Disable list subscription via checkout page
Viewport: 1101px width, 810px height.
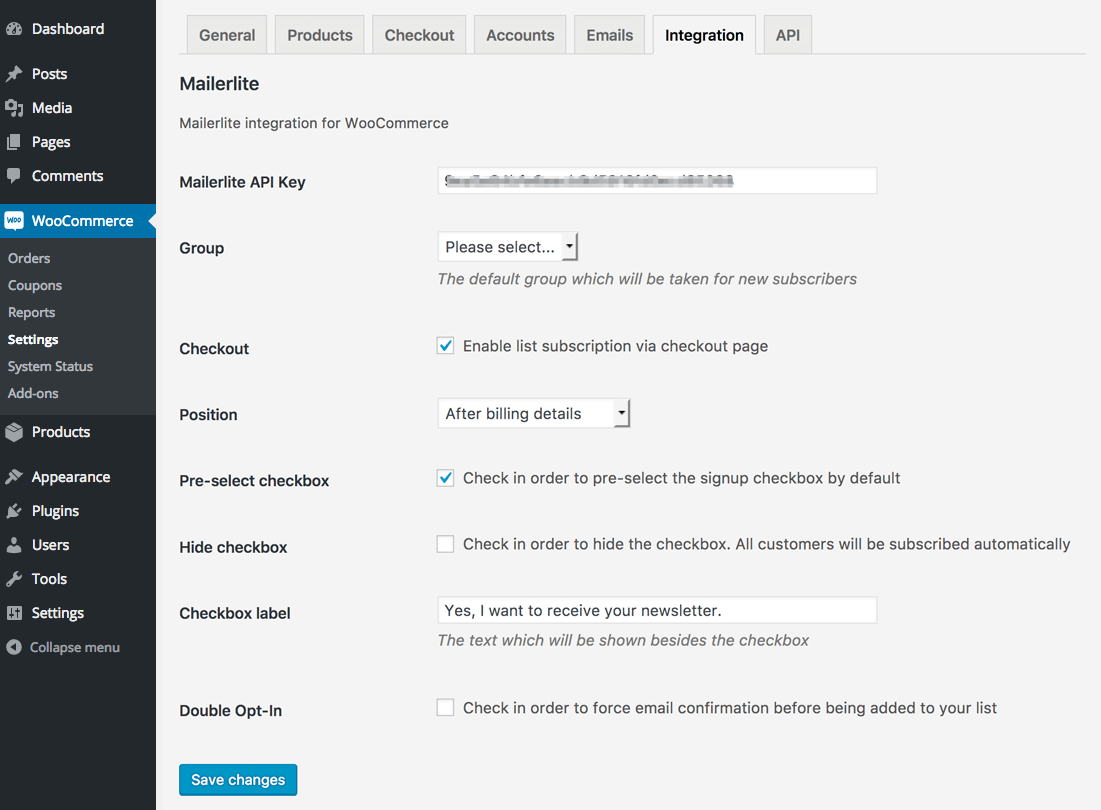(x=446, y=346)
